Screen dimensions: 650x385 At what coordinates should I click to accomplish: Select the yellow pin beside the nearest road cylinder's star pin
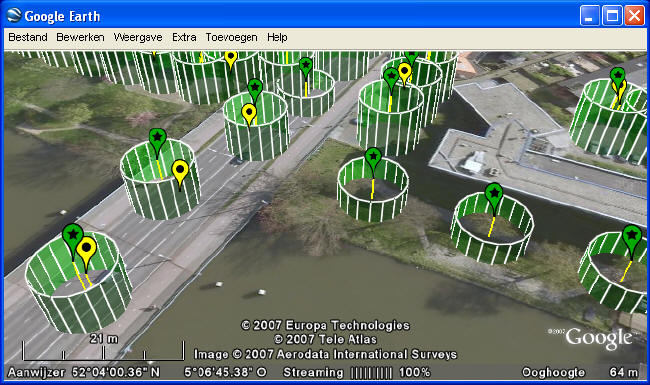tap(86, 249)
